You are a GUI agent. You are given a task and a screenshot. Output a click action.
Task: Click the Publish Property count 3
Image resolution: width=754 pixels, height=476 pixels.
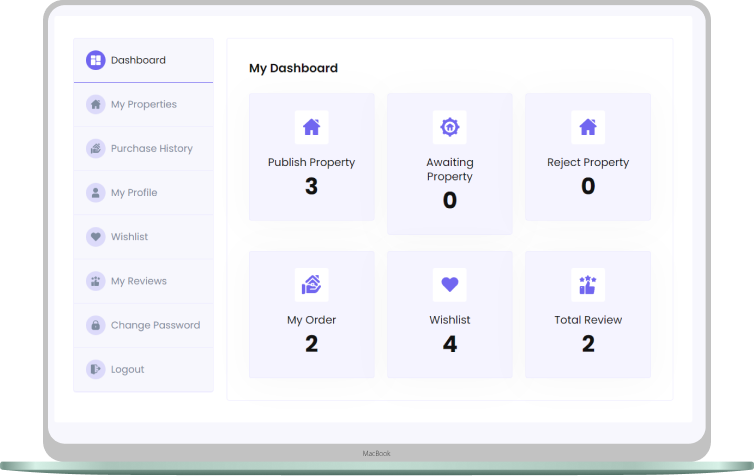[x=312, y=186]
